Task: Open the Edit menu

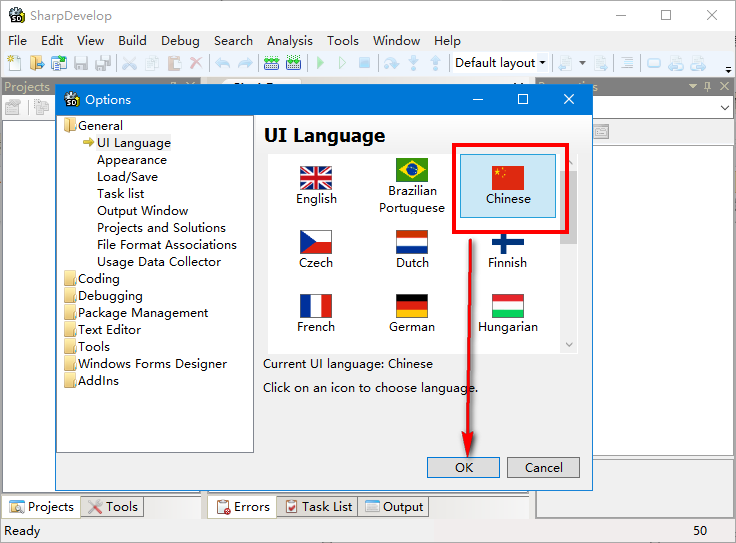Action: [x=52, y=41]
